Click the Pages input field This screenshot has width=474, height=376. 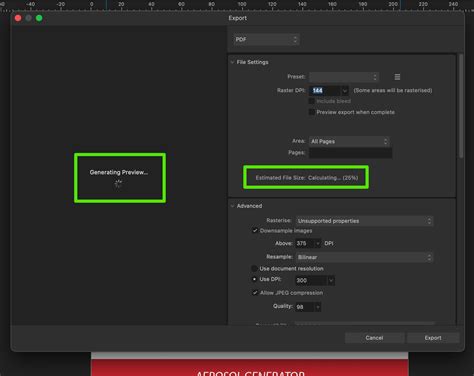[x=350, y=153]
